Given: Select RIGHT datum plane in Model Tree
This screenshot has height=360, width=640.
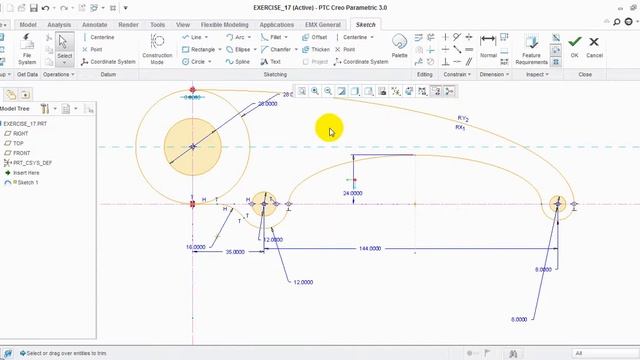Looking at the screenshot, I should [x=16, y=133].
